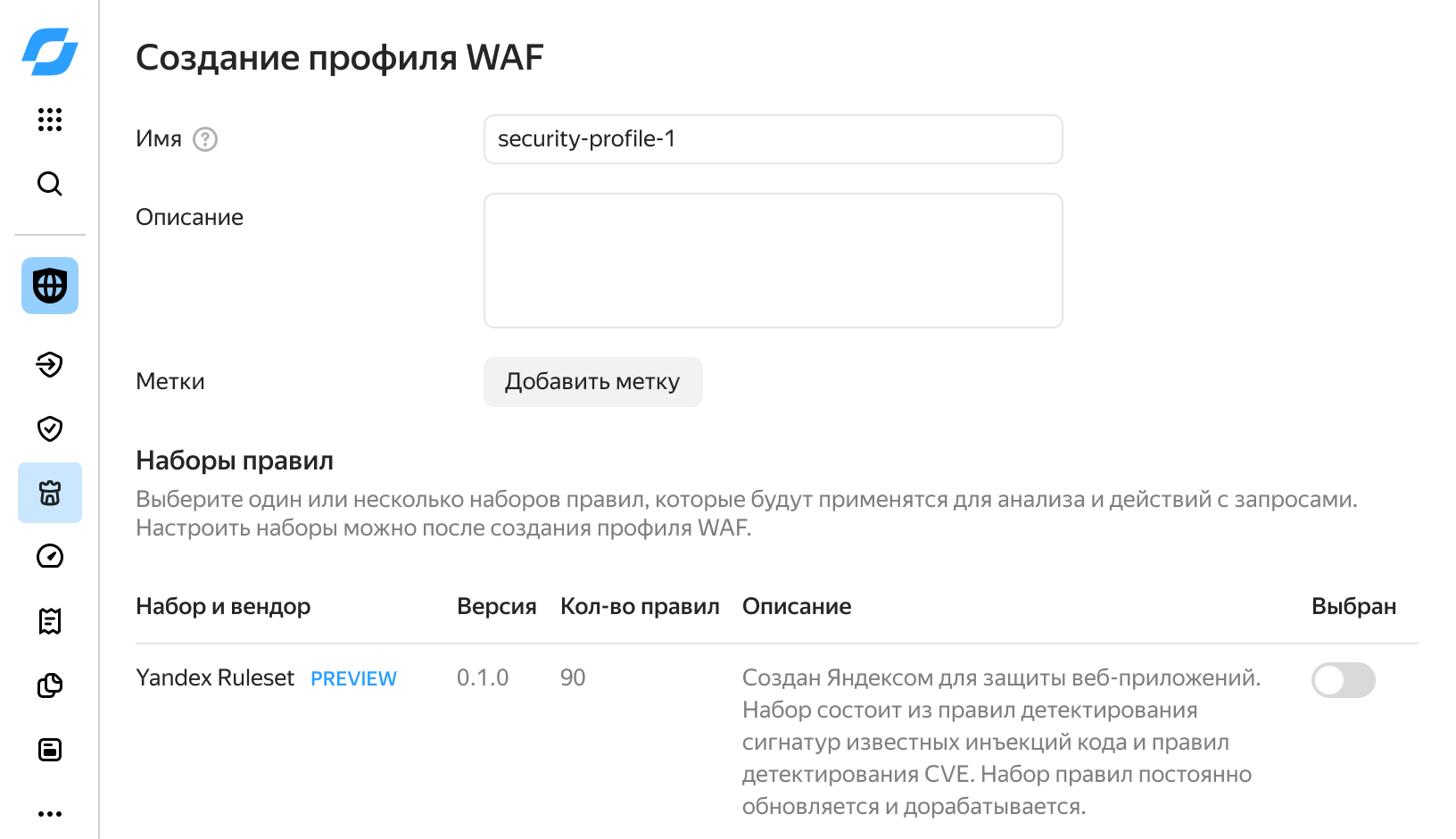The width and height of the screenshot is (1456, 839).
Task: Click into the Описание text area
Action: [773, 261]
